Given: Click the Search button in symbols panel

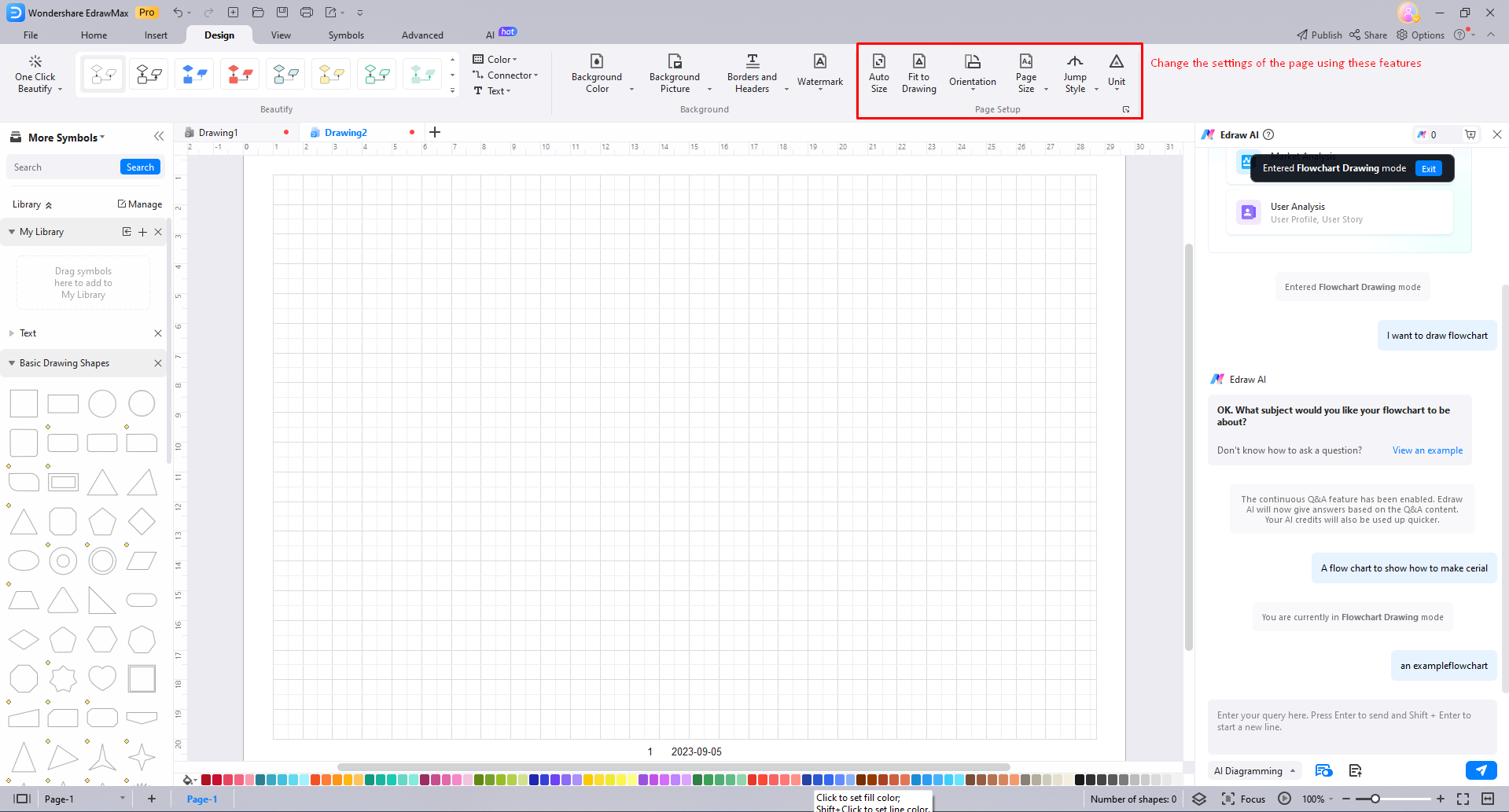Looking at the screenshot, I should (140, 167).
